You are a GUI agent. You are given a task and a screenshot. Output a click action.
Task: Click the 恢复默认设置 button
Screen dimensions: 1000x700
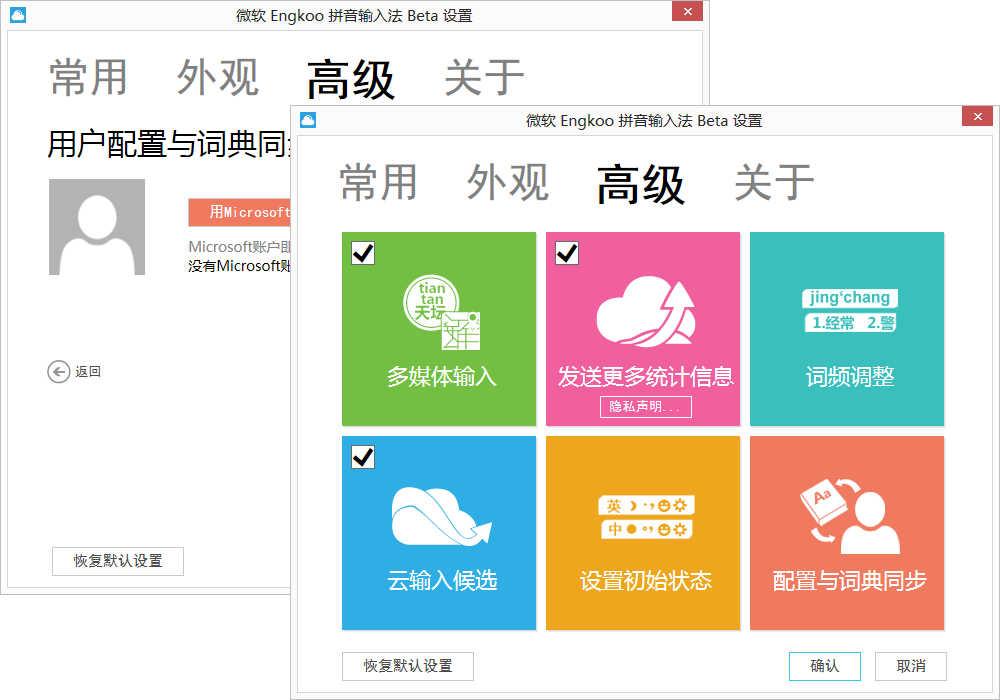[407, 666]
